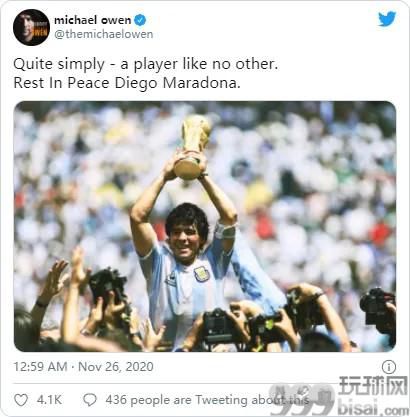410x417 pixels.
Task: Open the Maradona World Cup trophy photo
Action: pos(205,226)
